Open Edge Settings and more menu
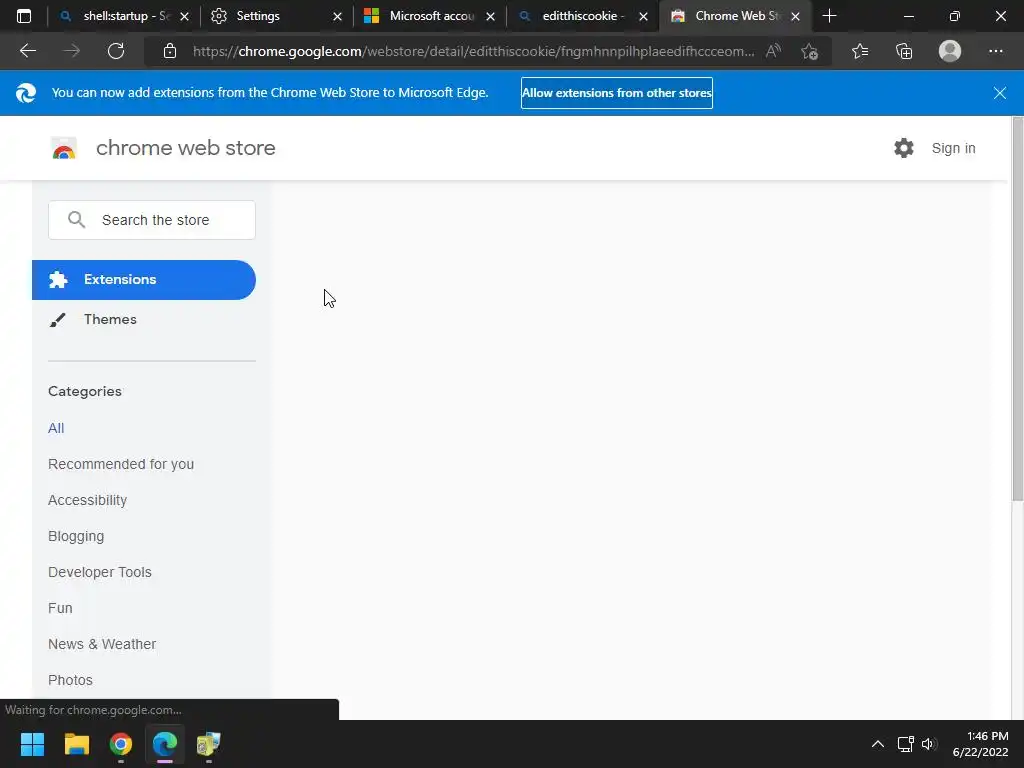The width and height of the screenshot is (1024, 768). point(995,51)
